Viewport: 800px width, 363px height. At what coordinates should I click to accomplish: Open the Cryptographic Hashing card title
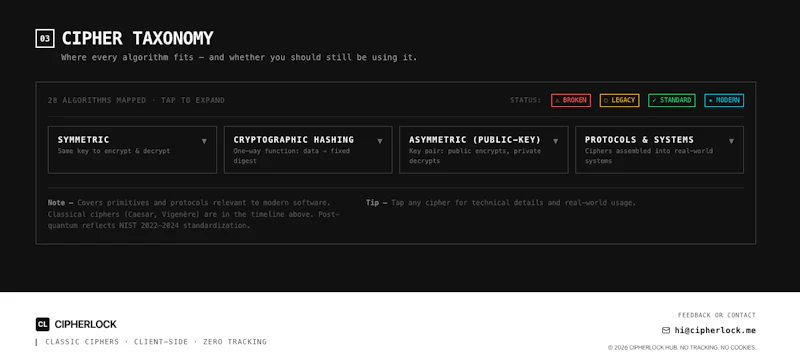pos(293,139)
